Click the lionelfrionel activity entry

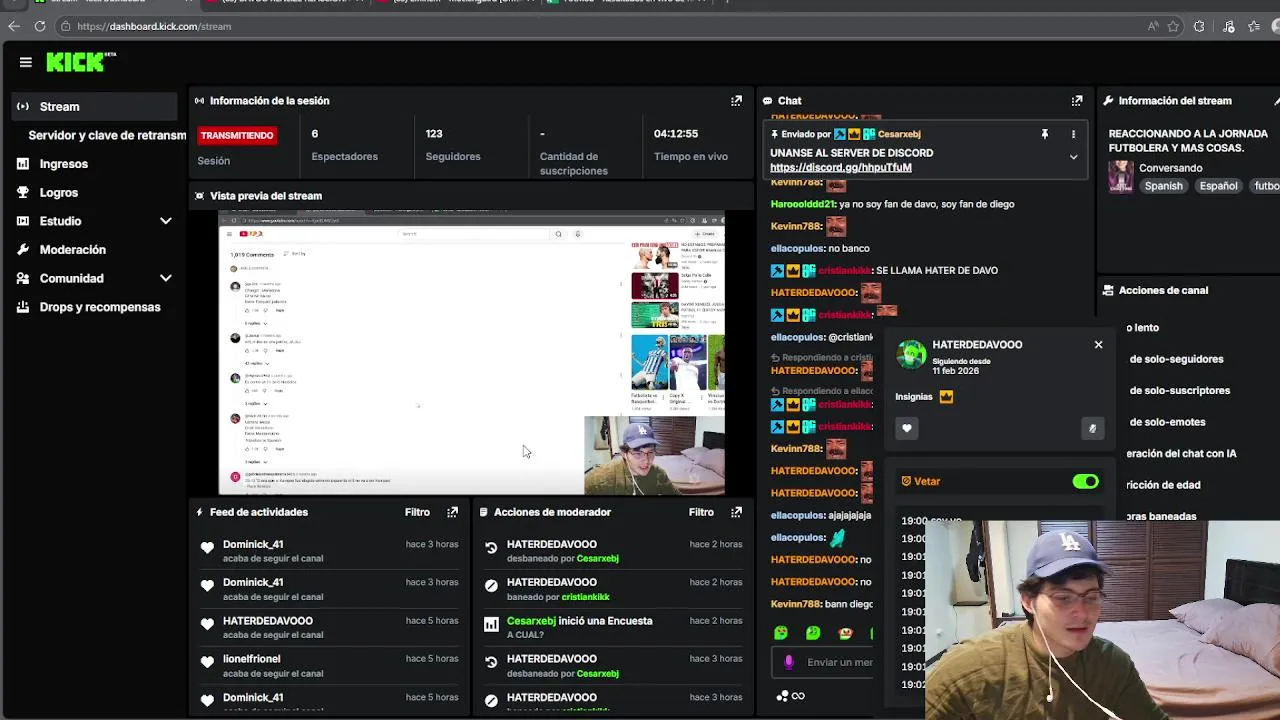[329, 665]
